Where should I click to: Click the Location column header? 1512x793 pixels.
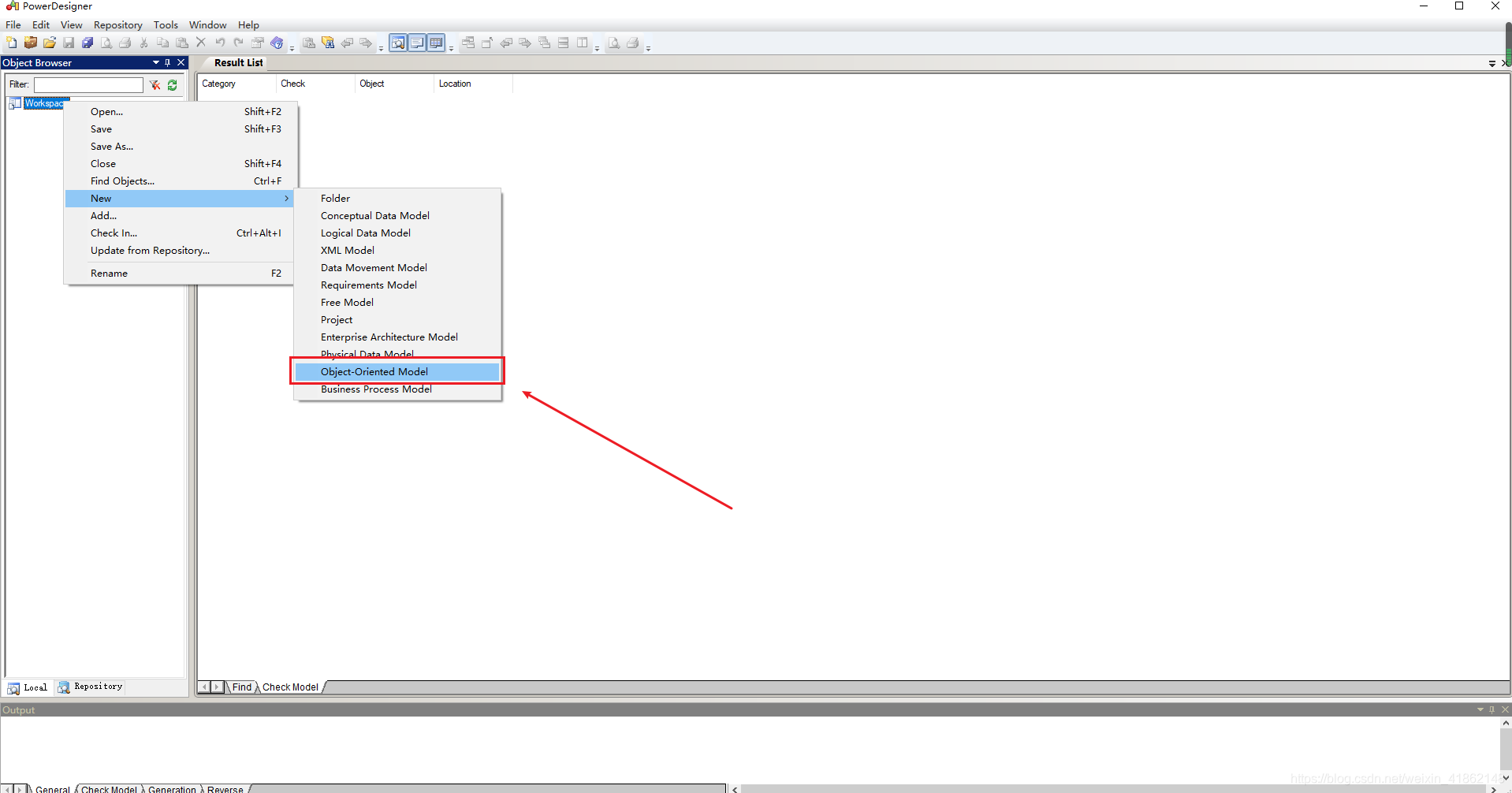473,84
